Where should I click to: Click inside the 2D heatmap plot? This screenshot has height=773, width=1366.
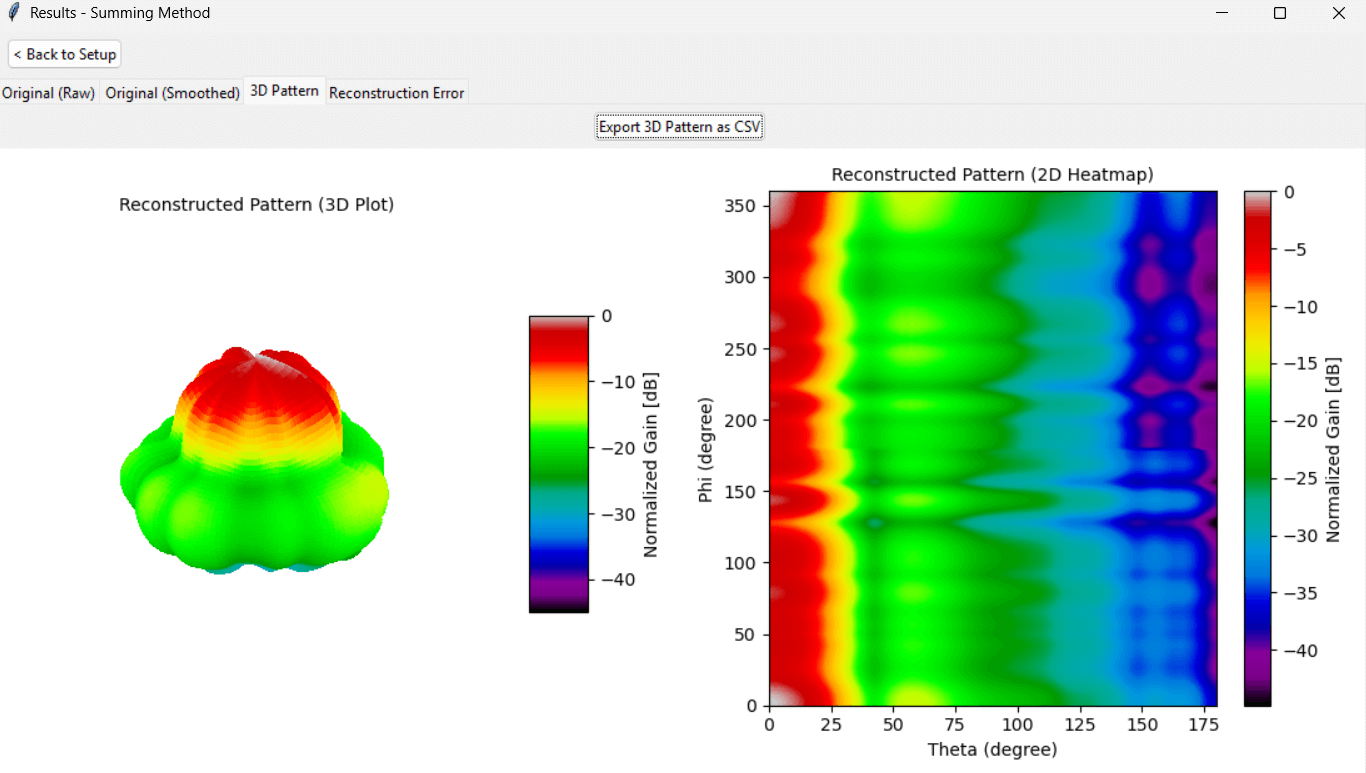(x=992, y=448)
